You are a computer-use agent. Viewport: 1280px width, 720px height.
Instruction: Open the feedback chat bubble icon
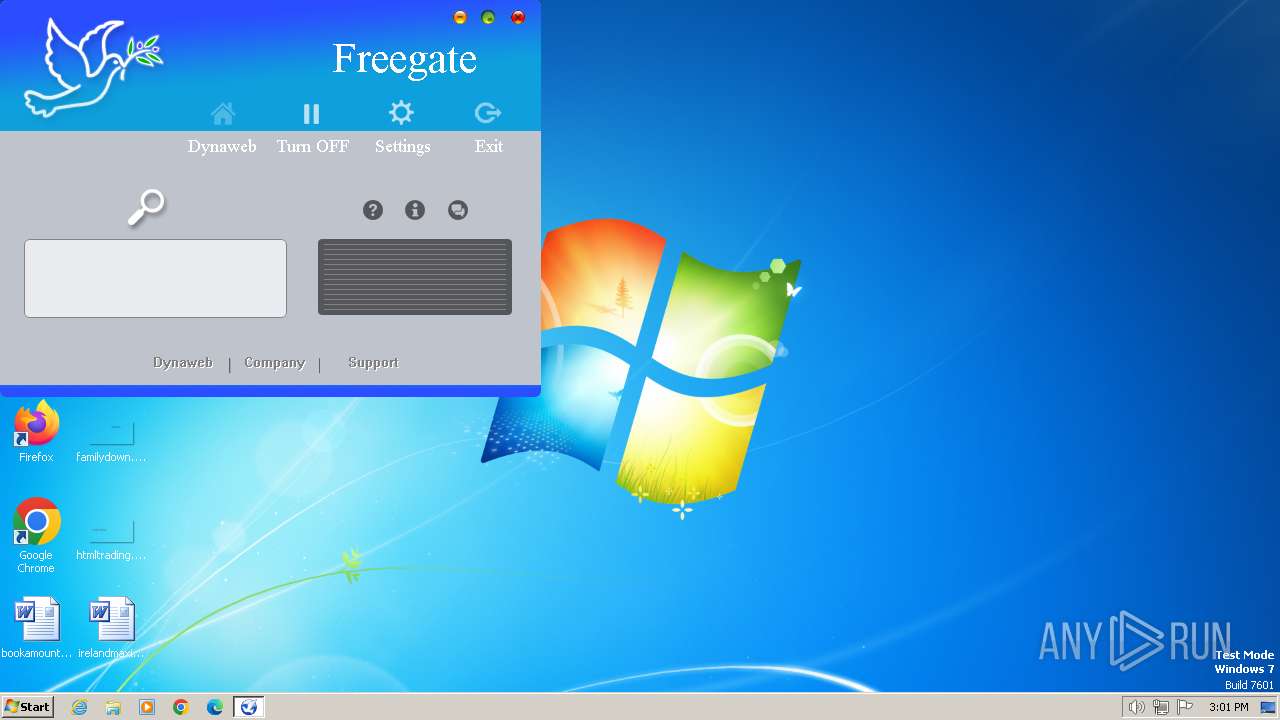point(458,210)
